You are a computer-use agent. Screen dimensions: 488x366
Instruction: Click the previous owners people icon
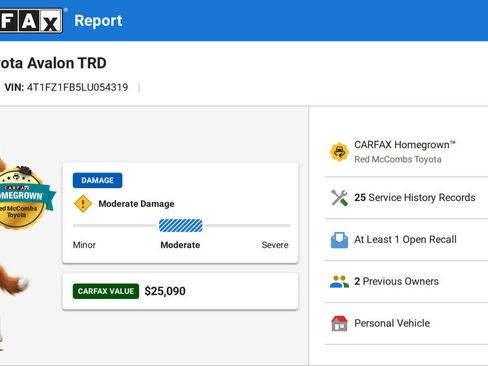click(339, 282)
